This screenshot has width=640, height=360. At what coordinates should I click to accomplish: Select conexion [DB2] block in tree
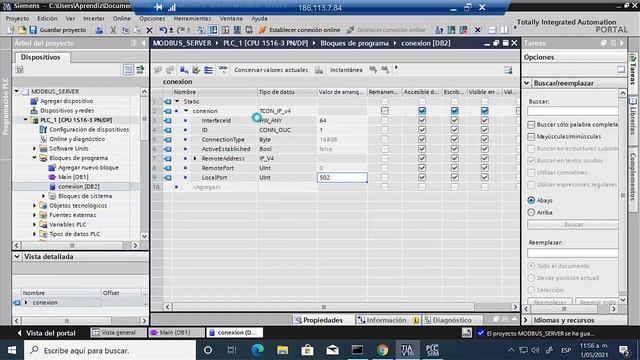pyautogui.click(x=79, y=186)
